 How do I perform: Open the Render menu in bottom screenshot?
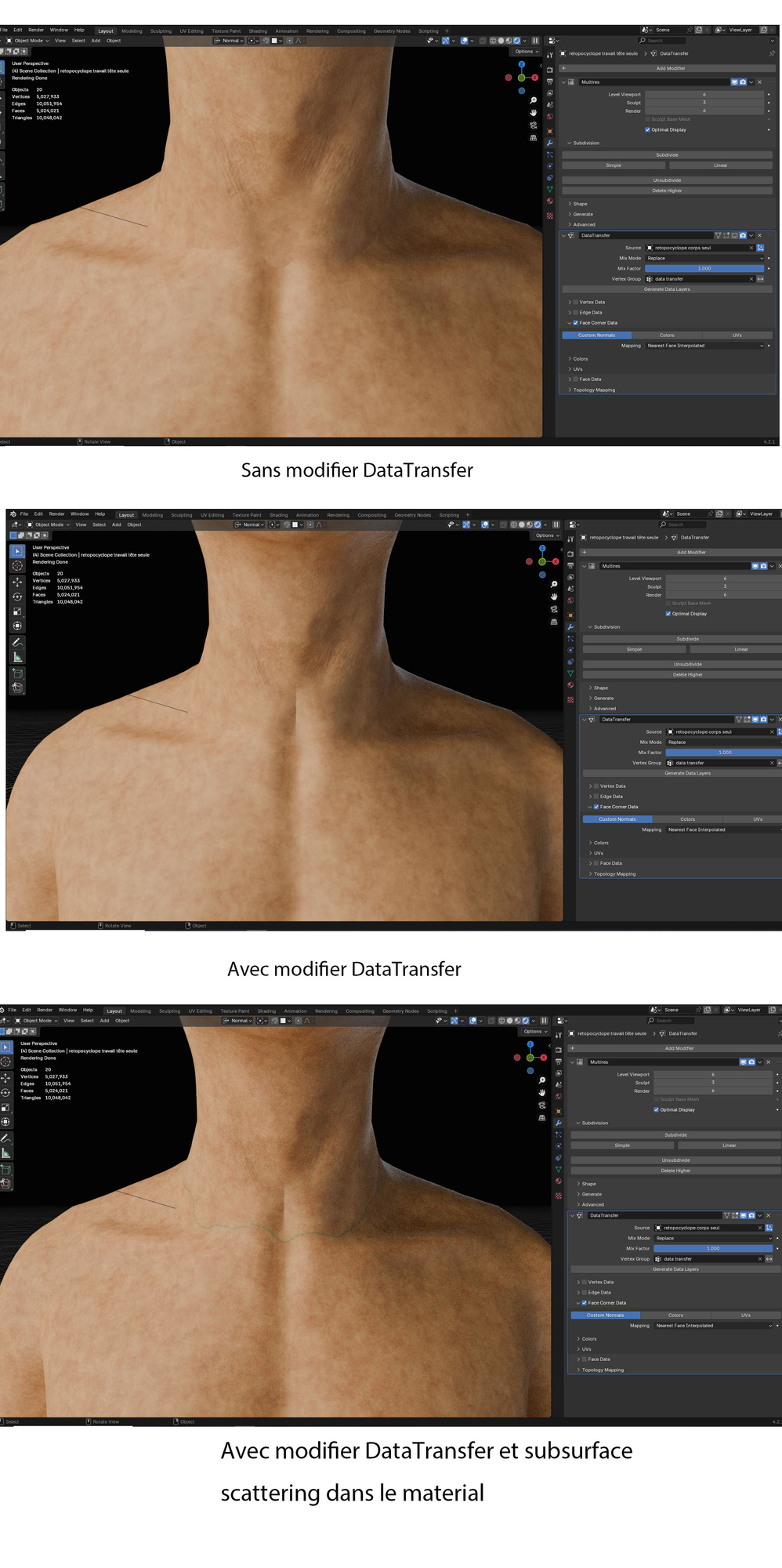(x=45, y=1010)
